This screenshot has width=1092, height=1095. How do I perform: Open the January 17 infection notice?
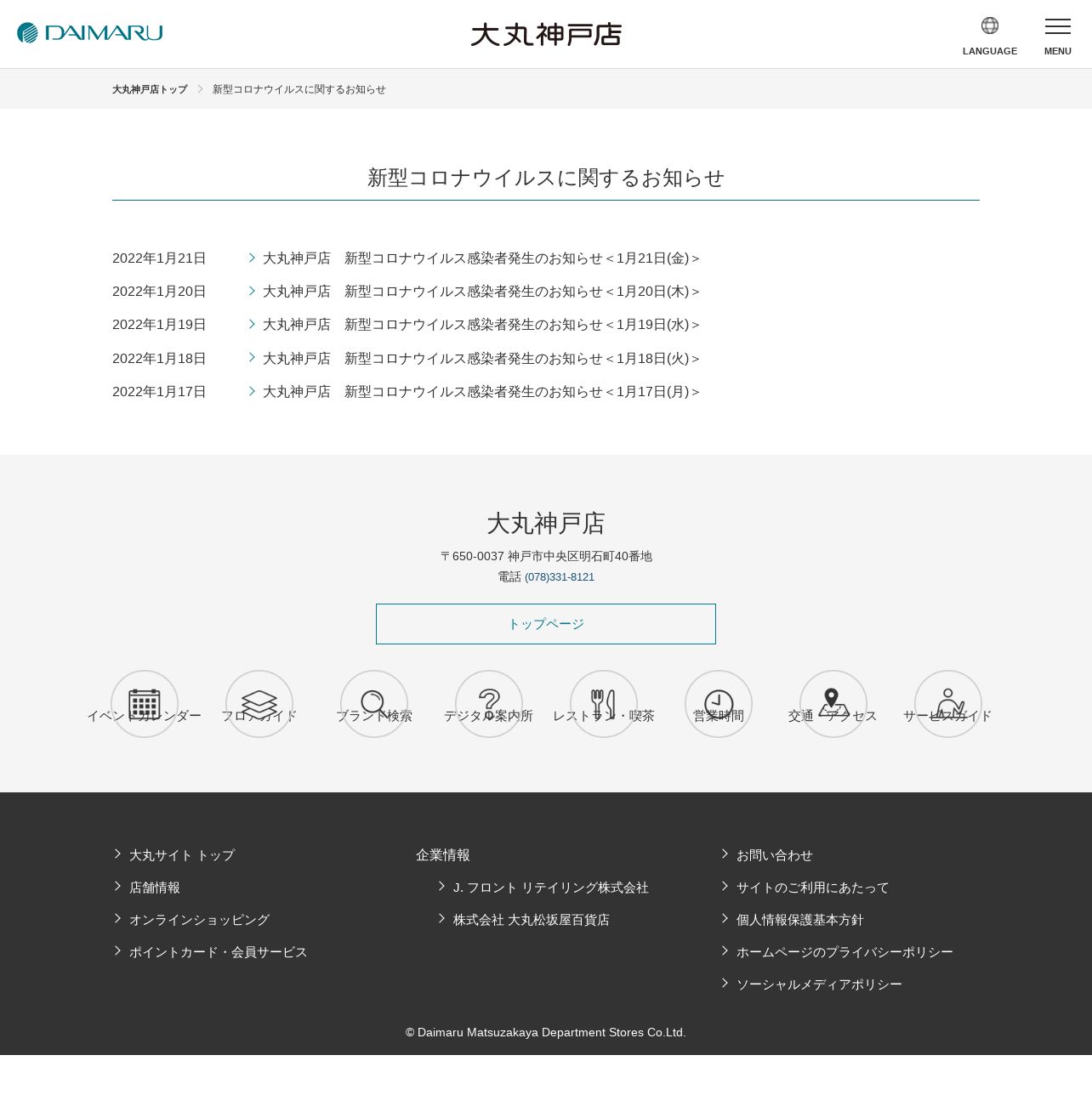tap(481, 392)
